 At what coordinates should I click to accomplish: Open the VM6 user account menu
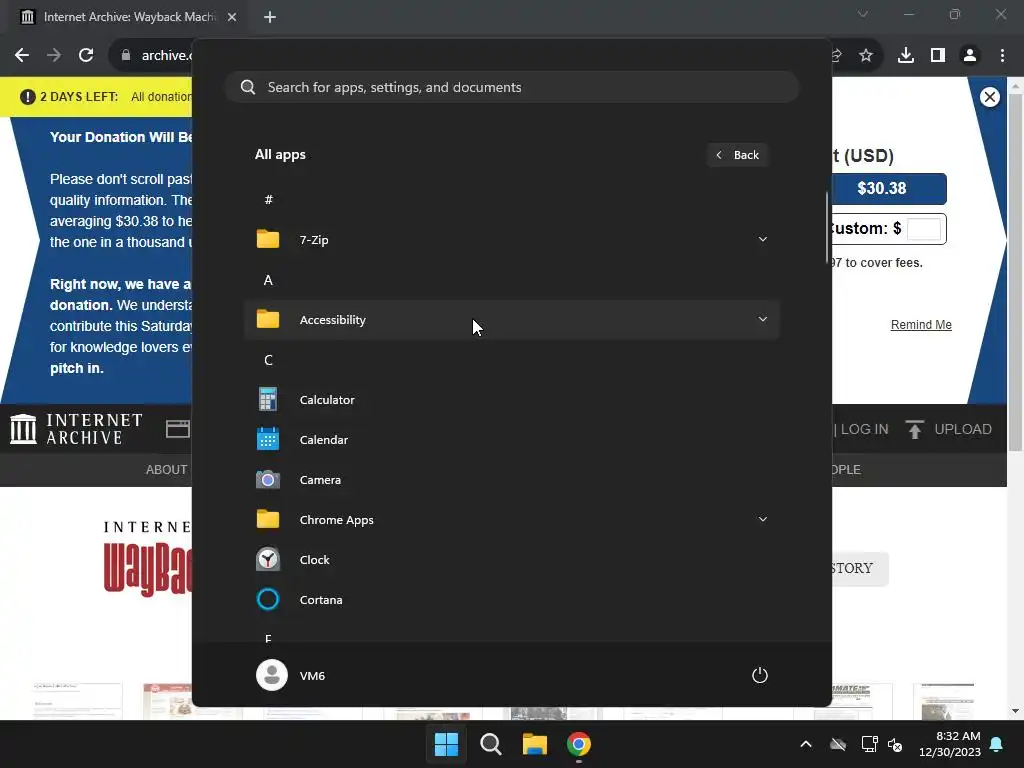click(291, 675)
